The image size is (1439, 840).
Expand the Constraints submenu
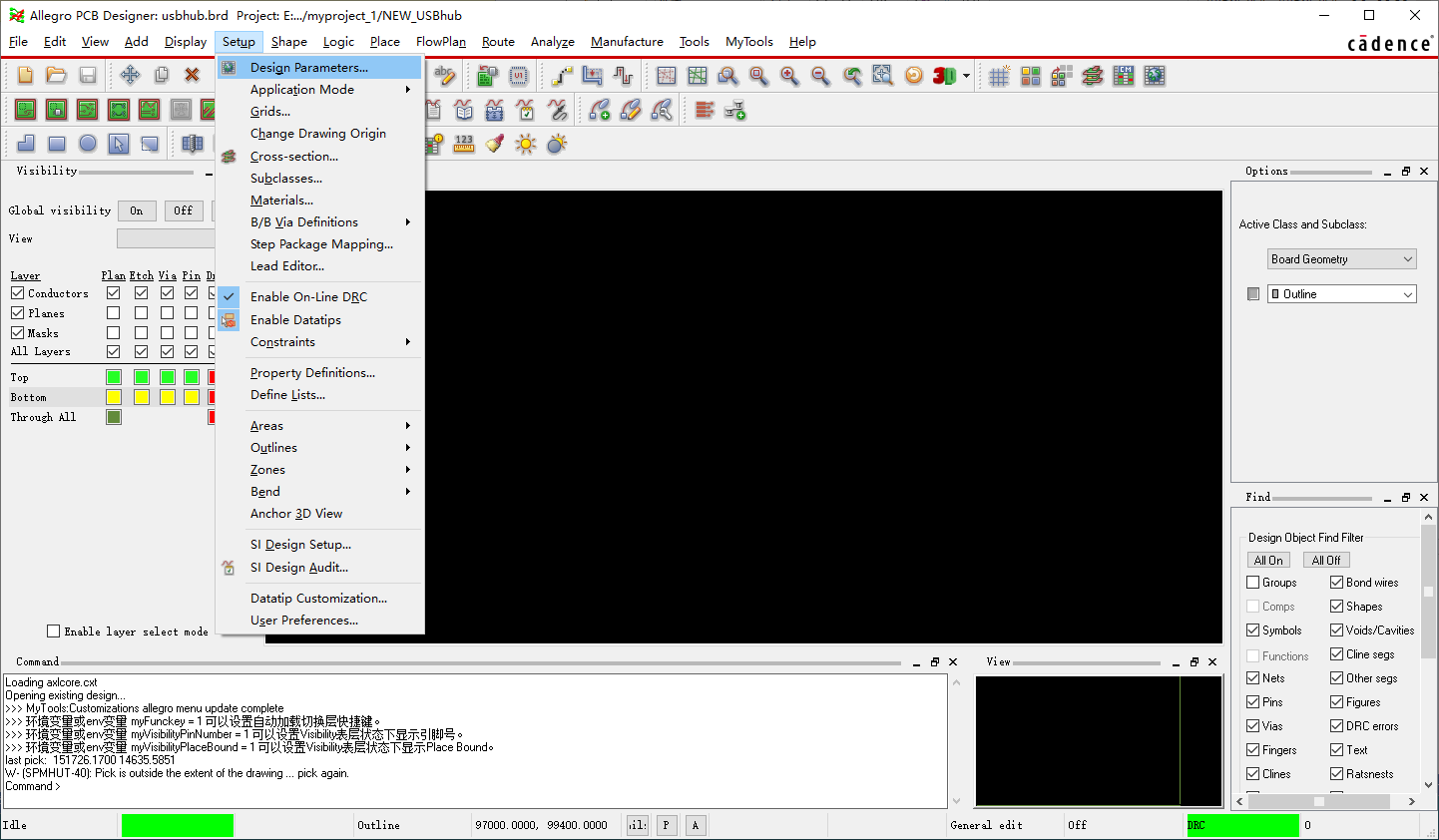[320, 342]
